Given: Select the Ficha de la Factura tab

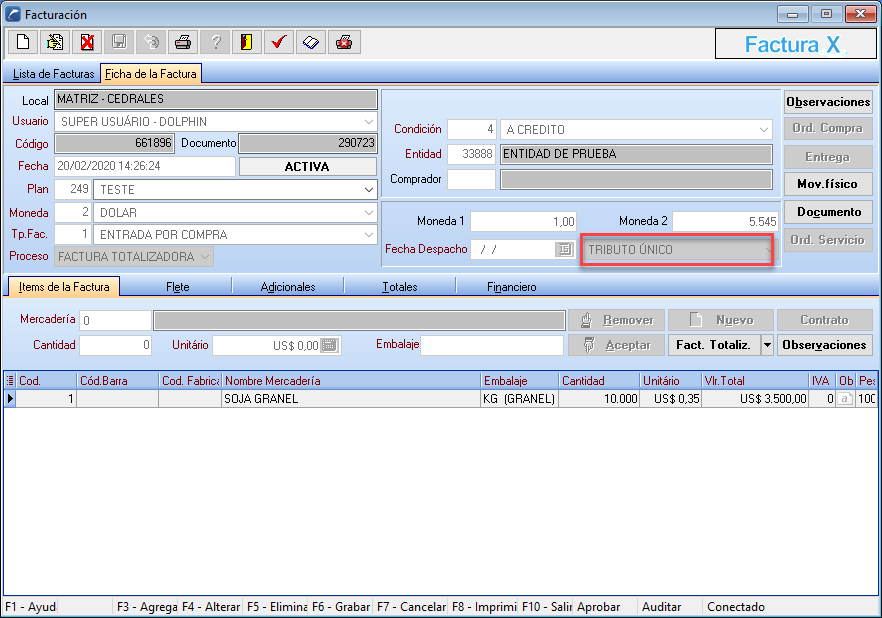Looking at the screenshot, I should click(151, 74).
